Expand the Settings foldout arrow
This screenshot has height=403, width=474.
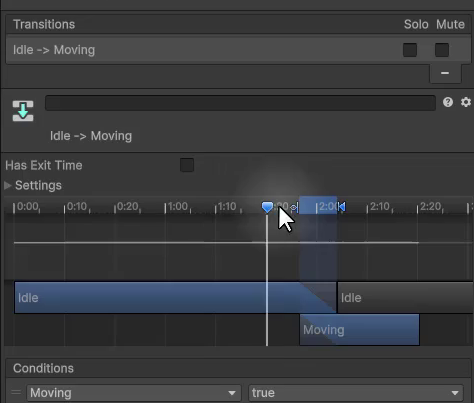click(x=8, y=185)
